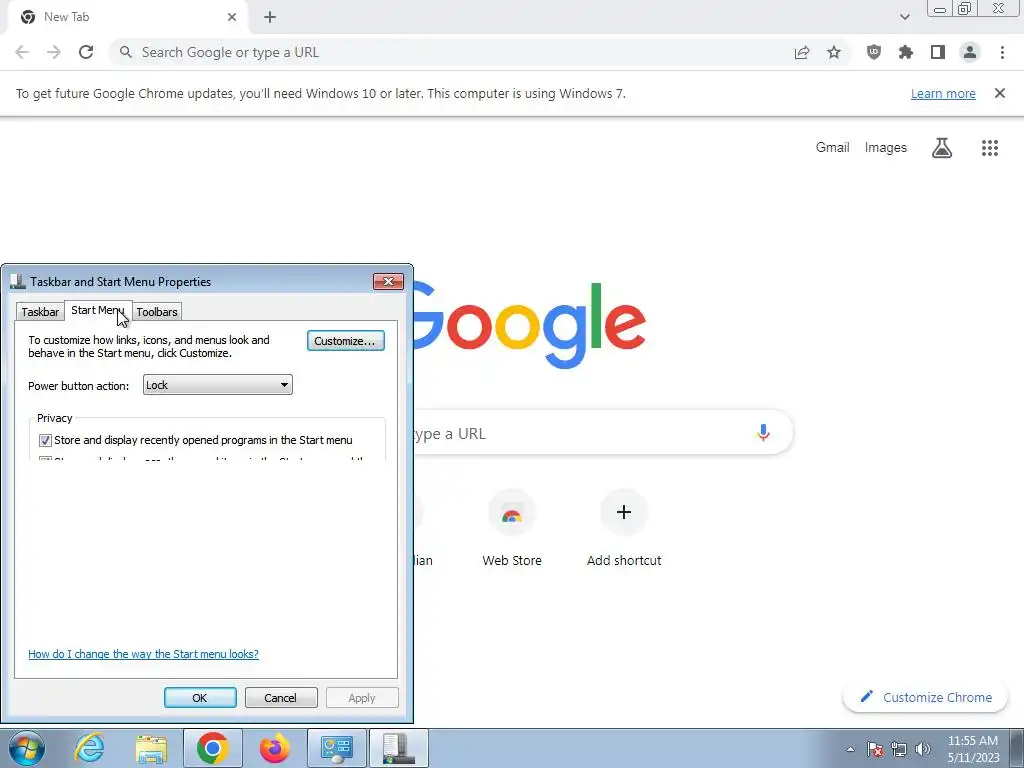Select the Start Menu tab
The height and width of the screenshot is (768, 1024).
97,310
